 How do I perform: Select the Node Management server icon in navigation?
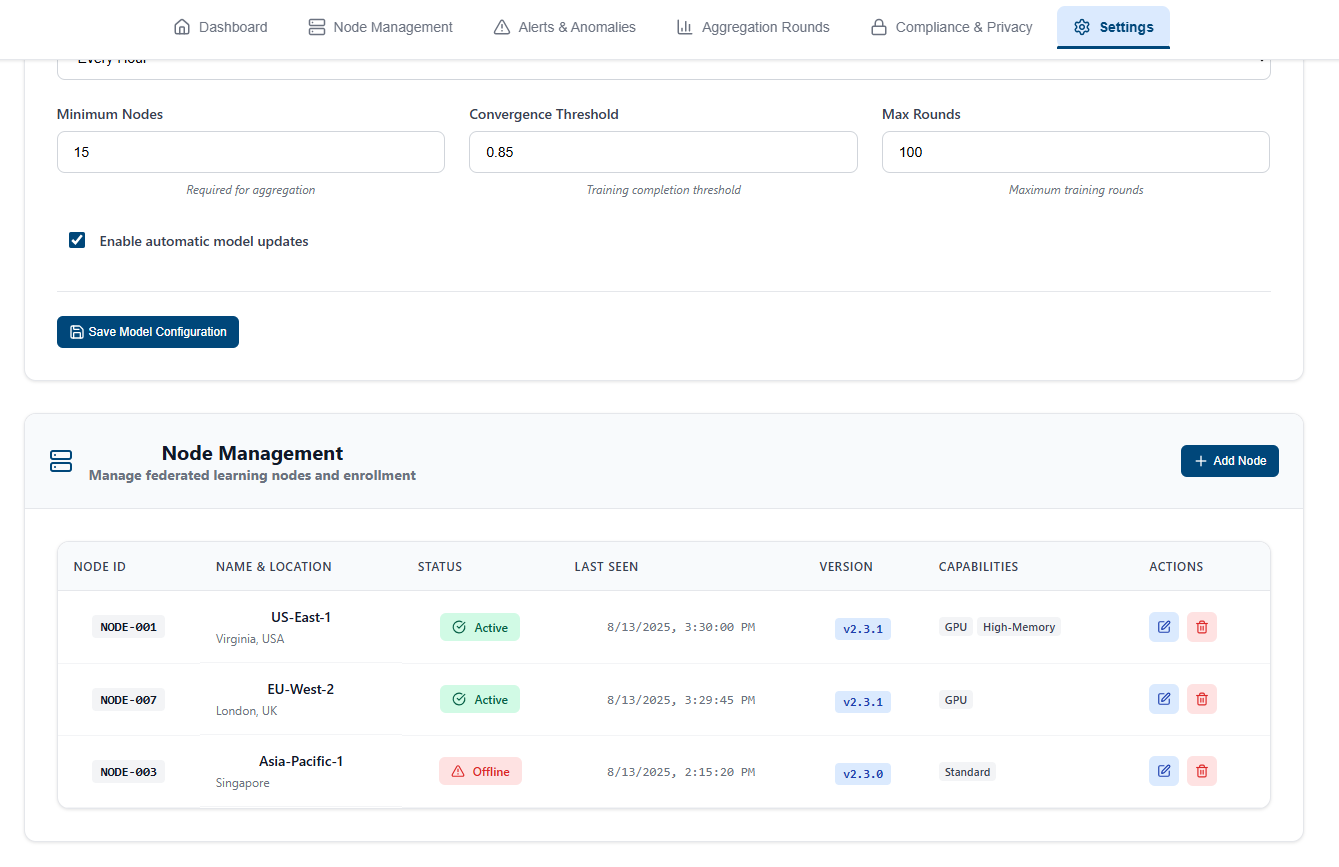(x=316, y=27)
